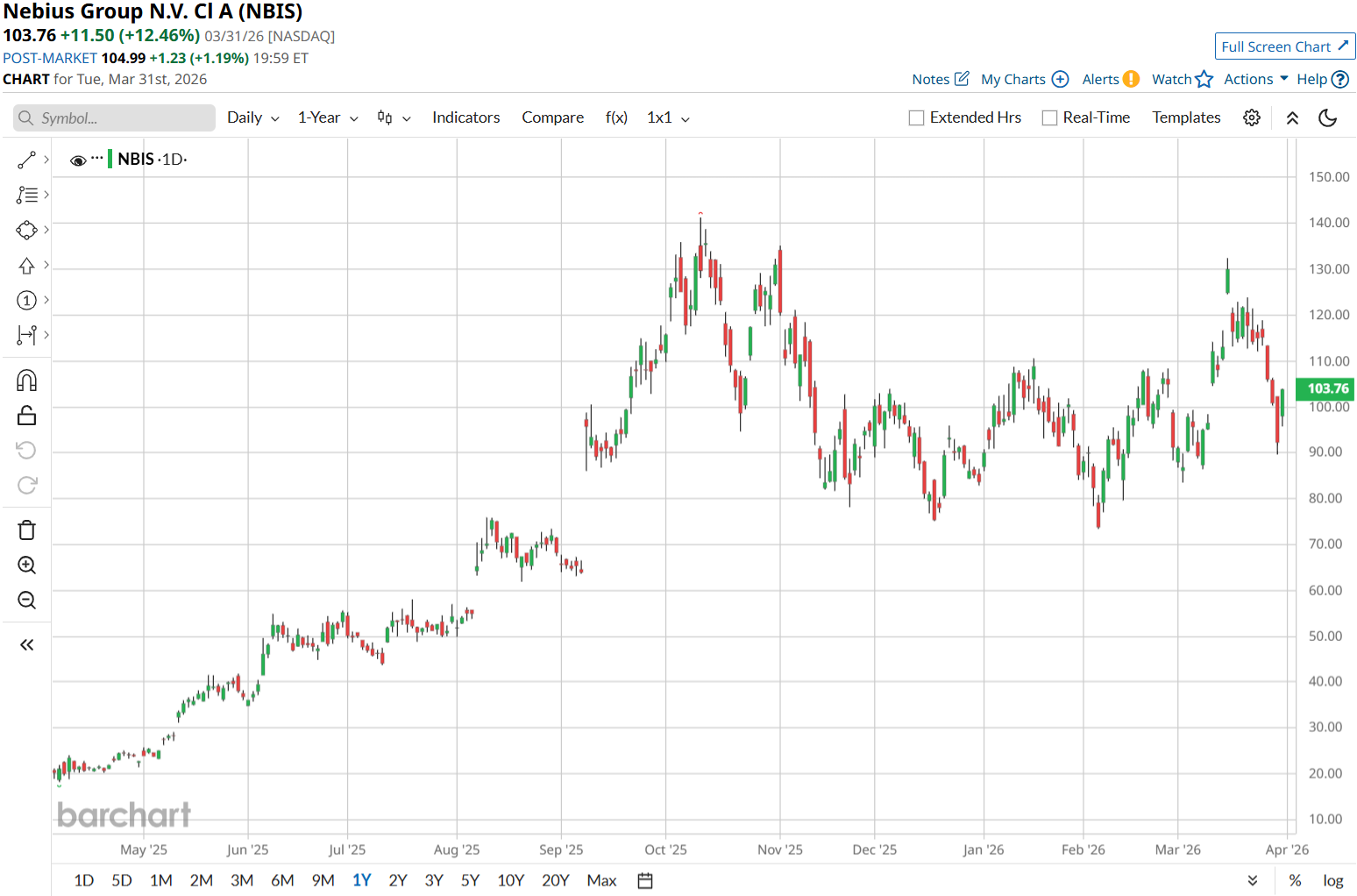Screen dimensions: 1357x896
Task: Select the 10Y time range
Action: pos(510,880)
